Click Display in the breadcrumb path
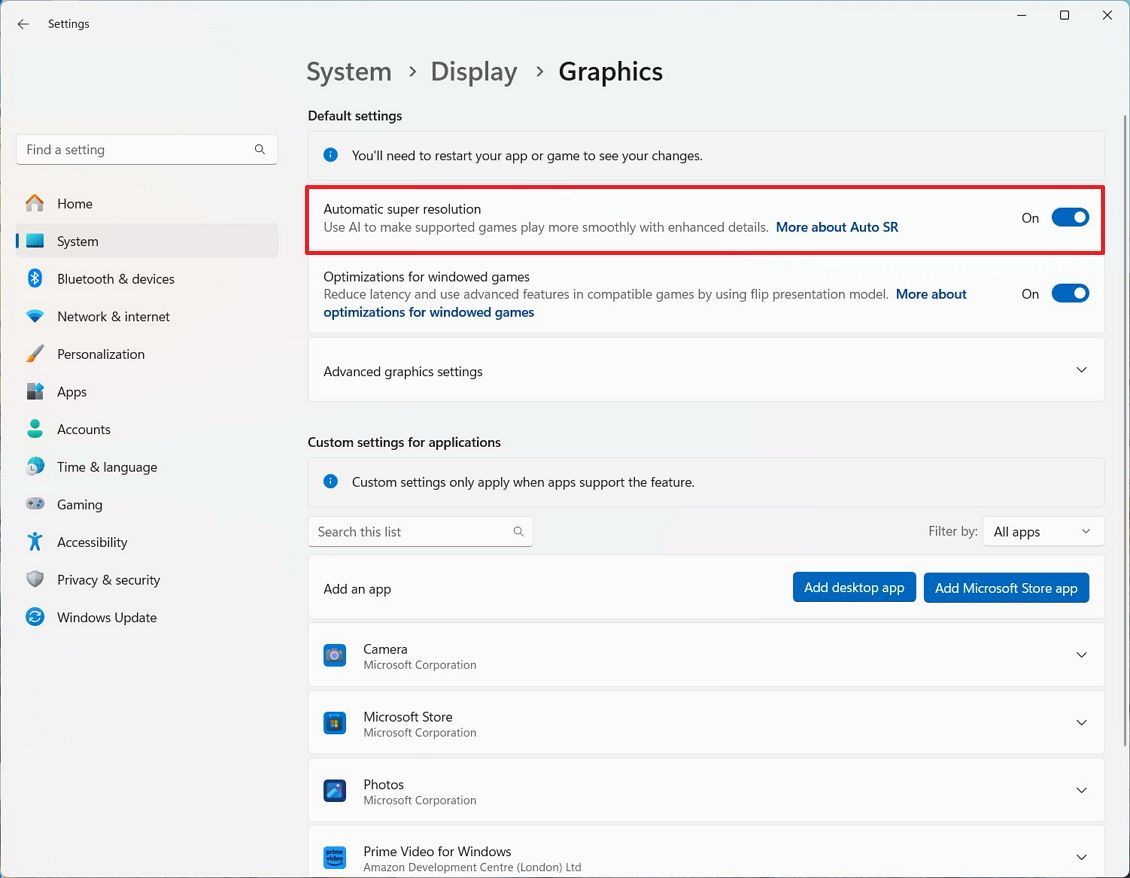1130x878 pixels. tap(473, 71)
